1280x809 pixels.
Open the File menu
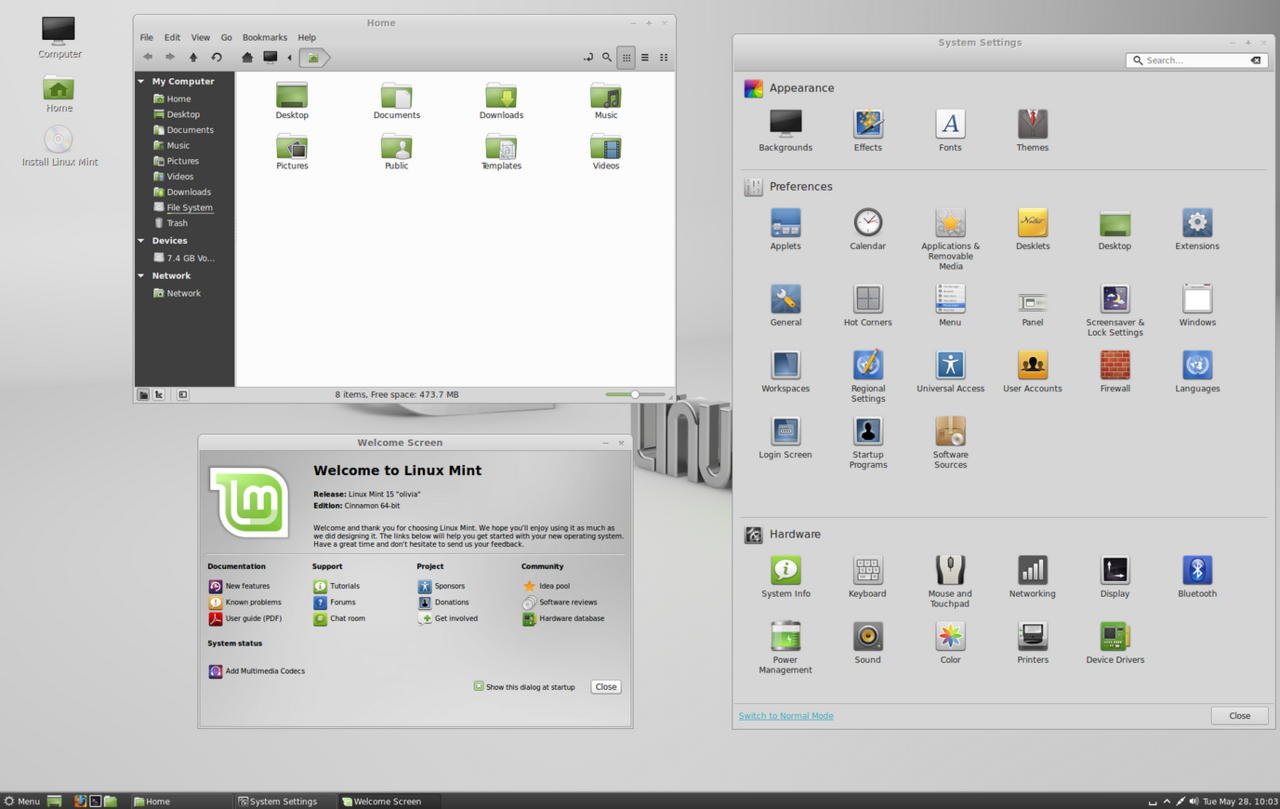146,37
